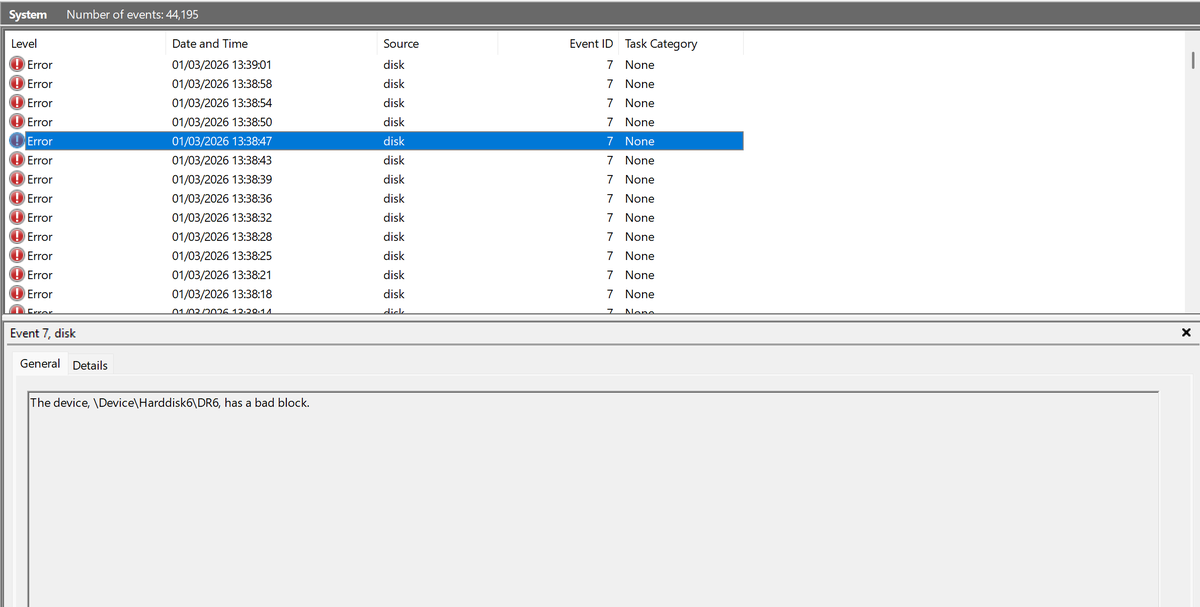Sort events by Source column header
The image size is (1200, 607).
pos(437,44)
